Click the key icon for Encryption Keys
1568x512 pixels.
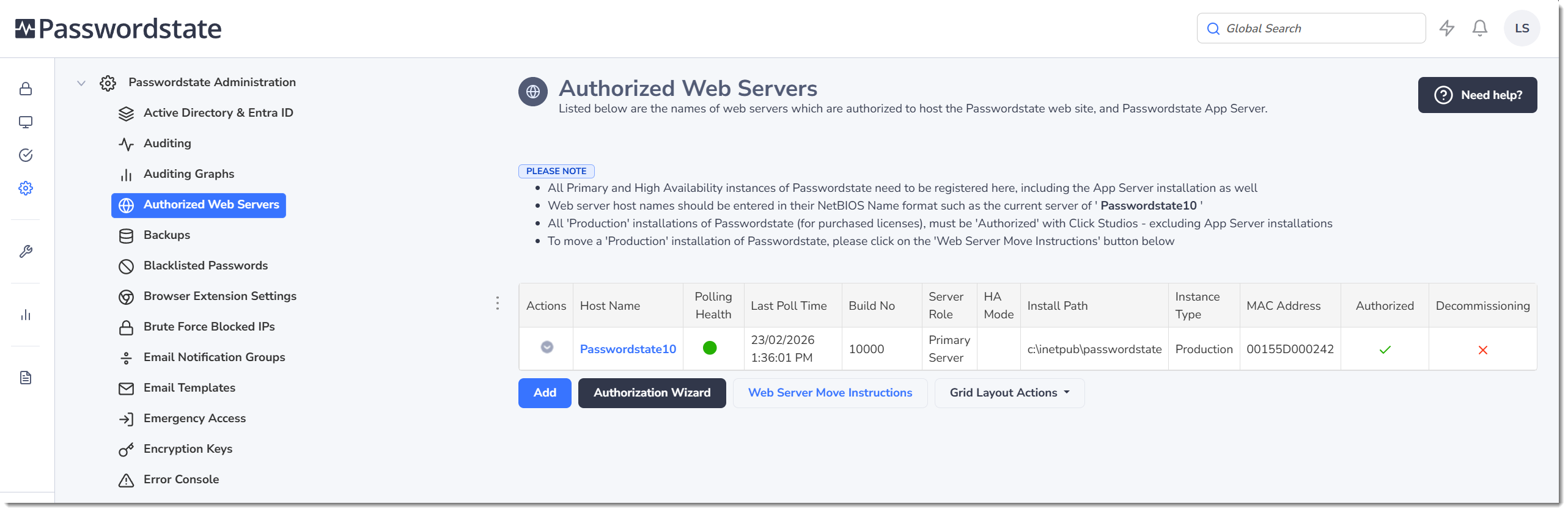click(x=126, y=449)
